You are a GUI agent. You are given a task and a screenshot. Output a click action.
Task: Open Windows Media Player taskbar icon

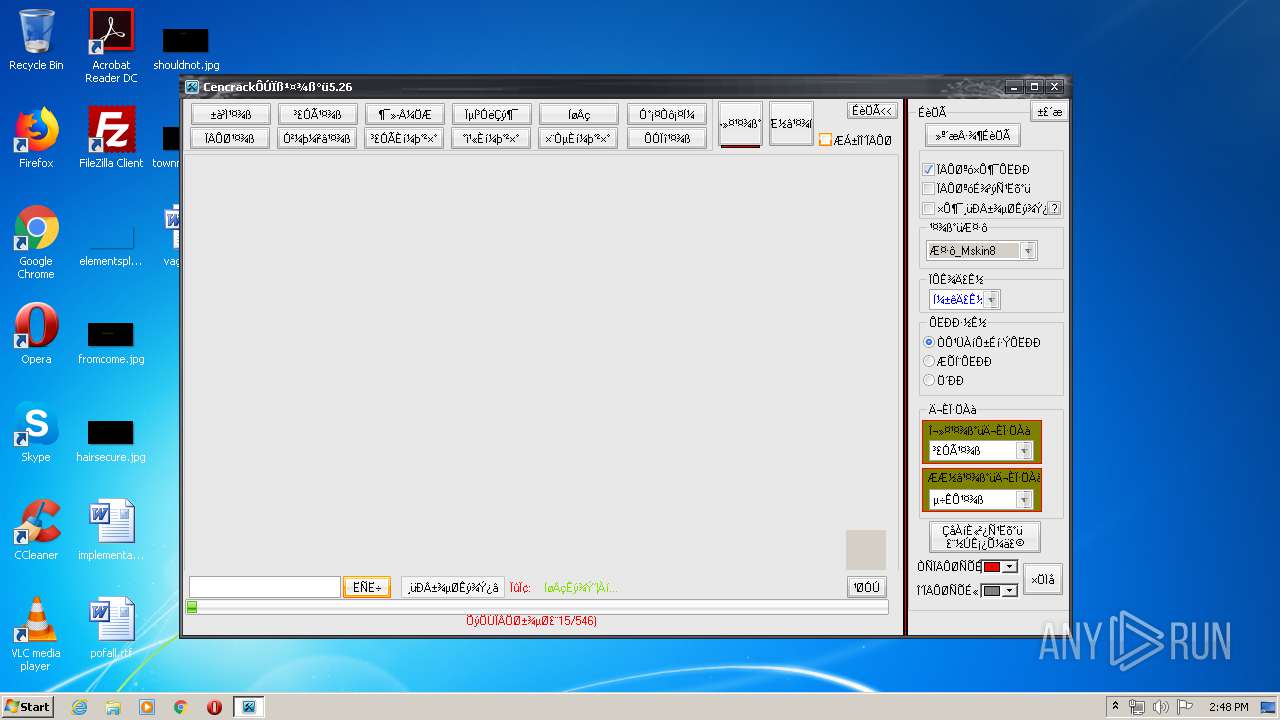pyautogui.click(x=147, y=707)
